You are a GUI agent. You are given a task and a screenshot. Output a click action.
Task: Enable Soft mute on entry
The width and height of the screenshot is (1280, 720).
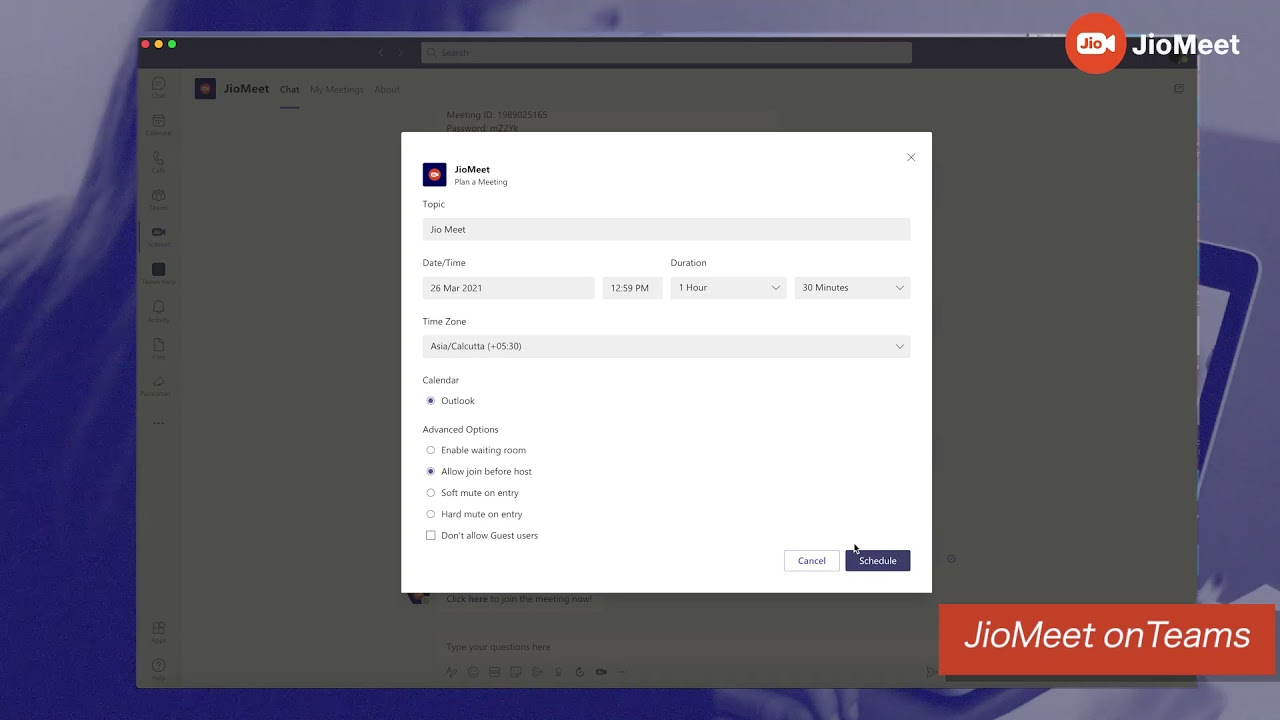tap(431, 493)
